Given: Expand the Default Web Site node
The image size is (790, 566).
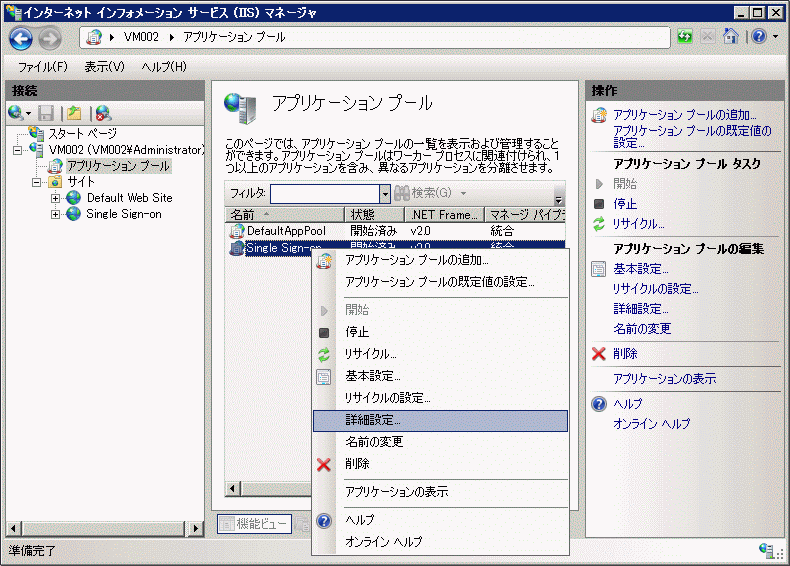Looking at the screenshot, I should 55,199.
